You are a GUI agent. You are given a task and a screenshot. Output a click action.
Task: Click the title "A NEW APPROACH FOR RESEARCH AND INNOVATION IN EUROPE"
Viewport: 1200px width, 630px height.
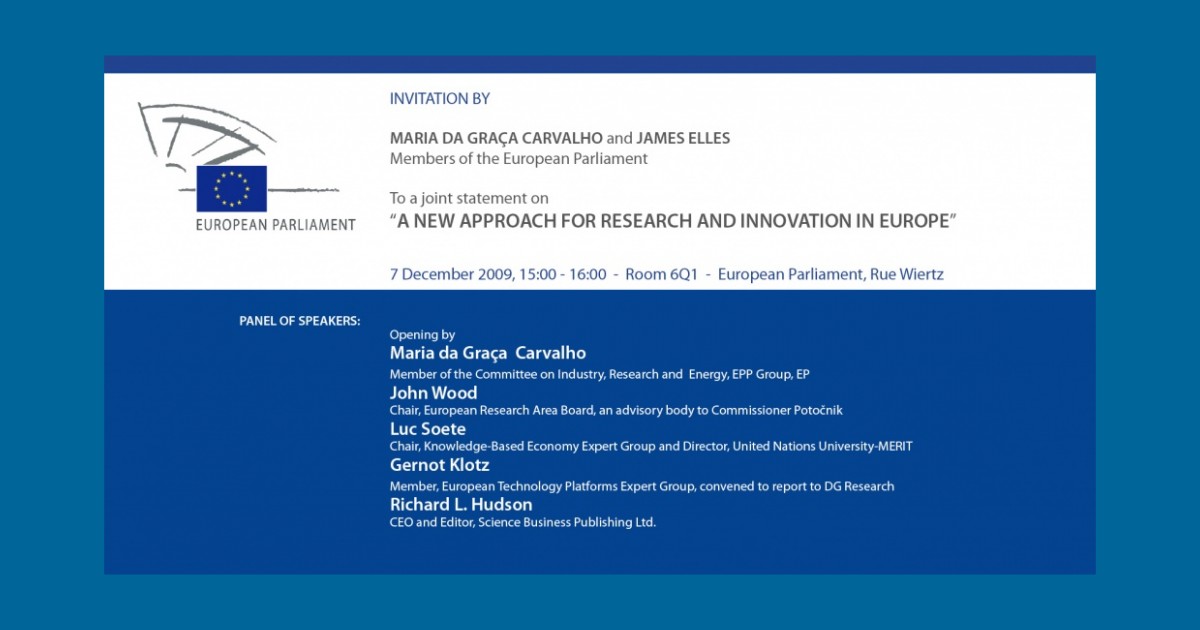point(673,221)
